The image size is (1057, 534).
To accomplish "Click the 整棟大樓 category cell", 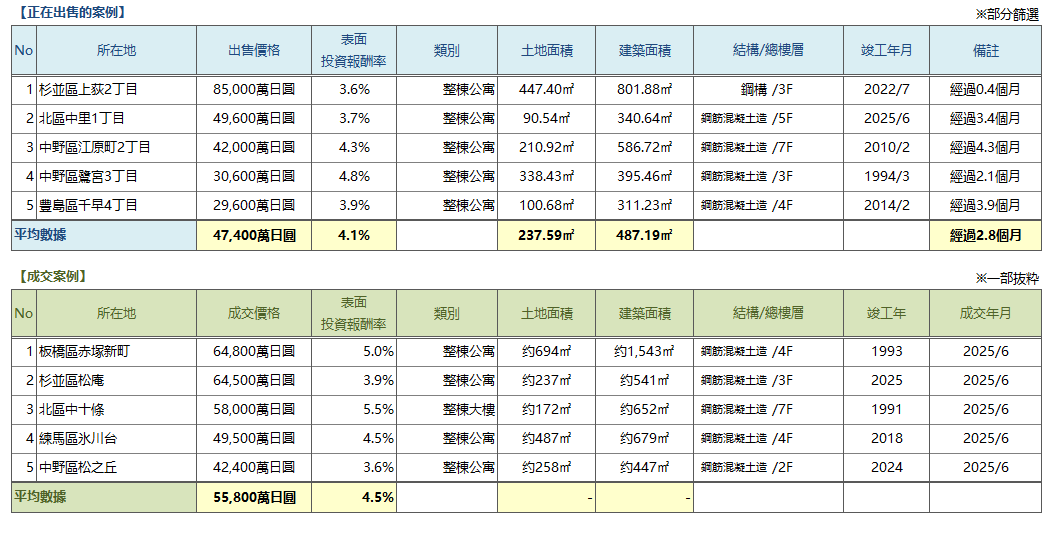I will (x=468, y=409).
